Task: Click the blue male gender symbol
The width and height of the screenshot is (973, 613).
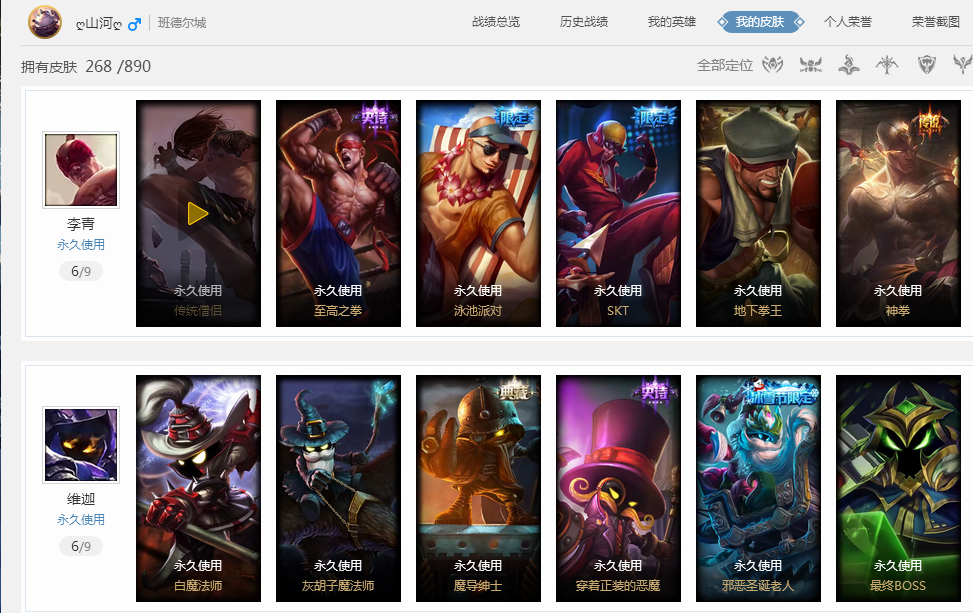Action: pyautogui.click(x=134, y=24)
